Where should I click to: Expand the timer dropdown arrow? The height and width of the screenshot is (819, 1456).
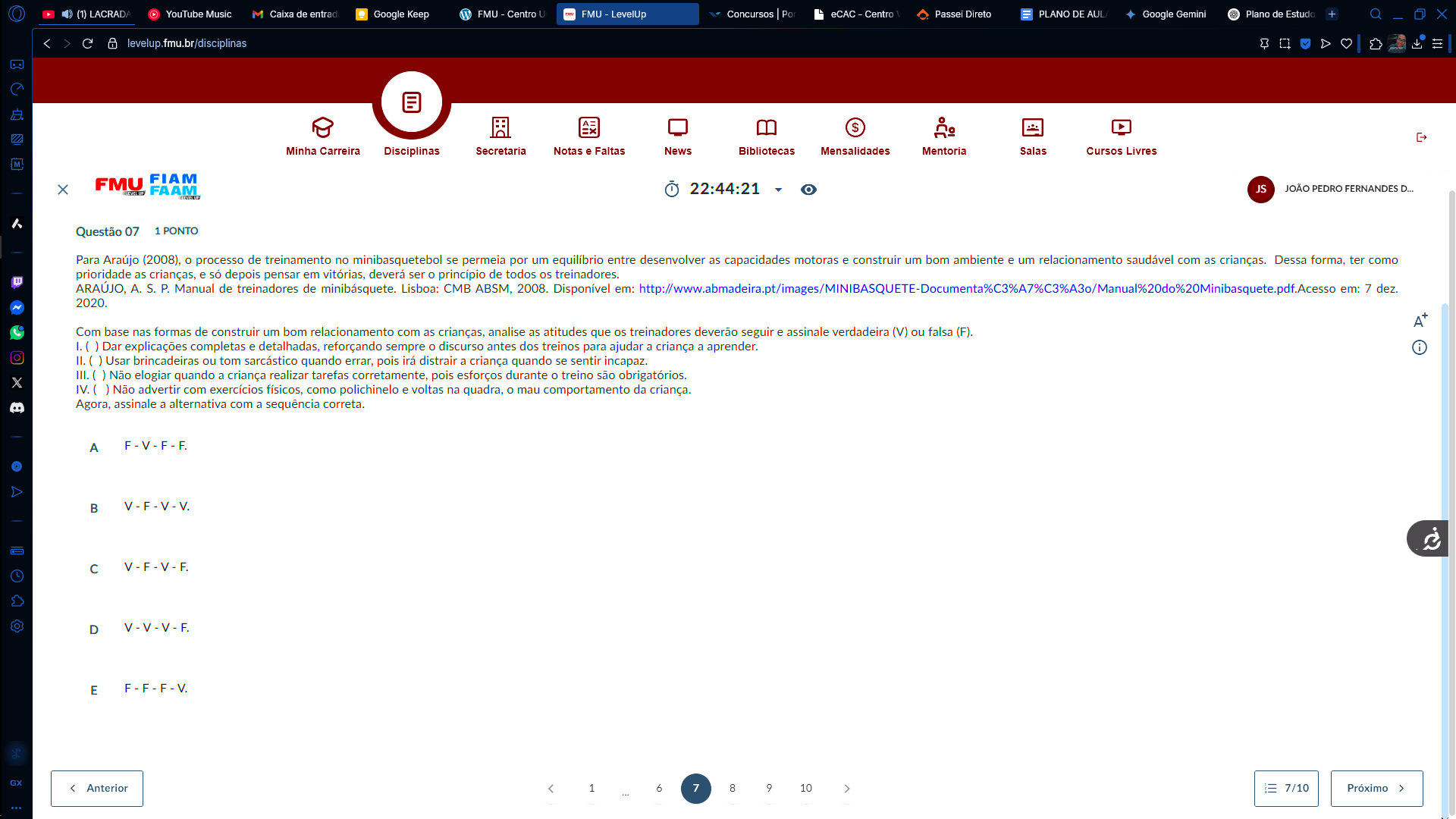tap(778, 190)
